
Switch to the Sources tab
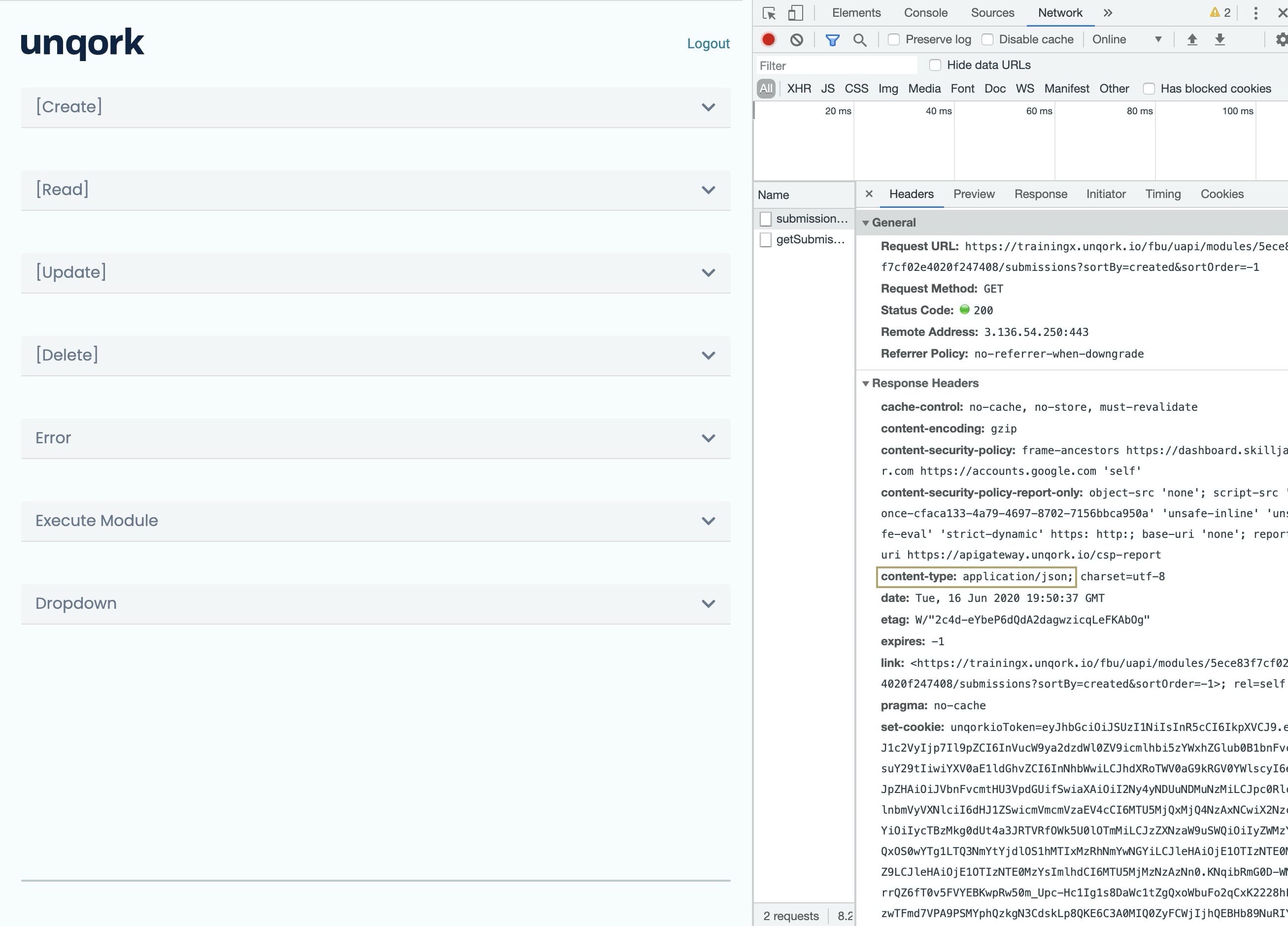coord(992,13)
